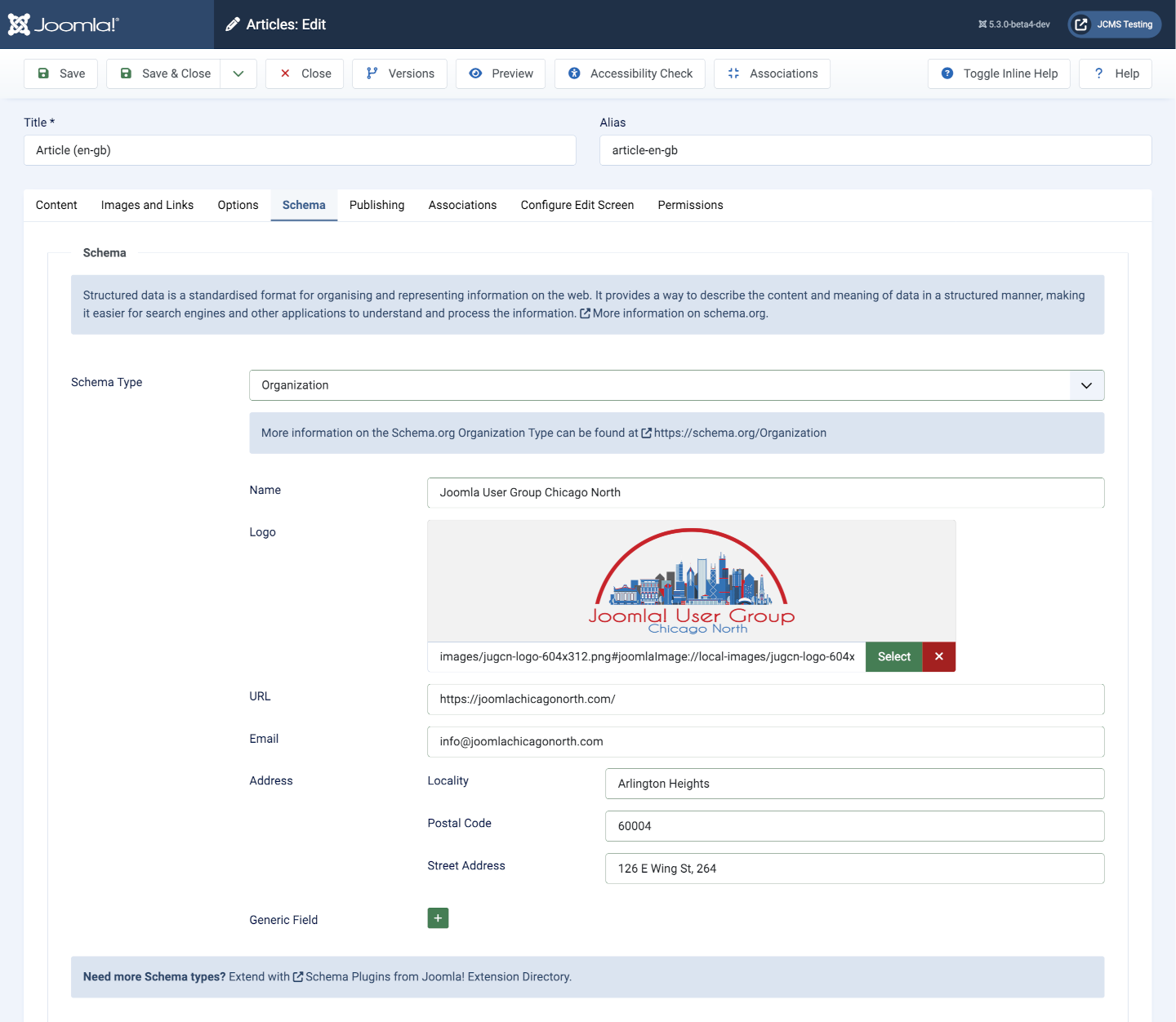Open the Permissions tab
Image resolution: width=1176 pixels, height=1022 pixels.
tap(690, 205)
